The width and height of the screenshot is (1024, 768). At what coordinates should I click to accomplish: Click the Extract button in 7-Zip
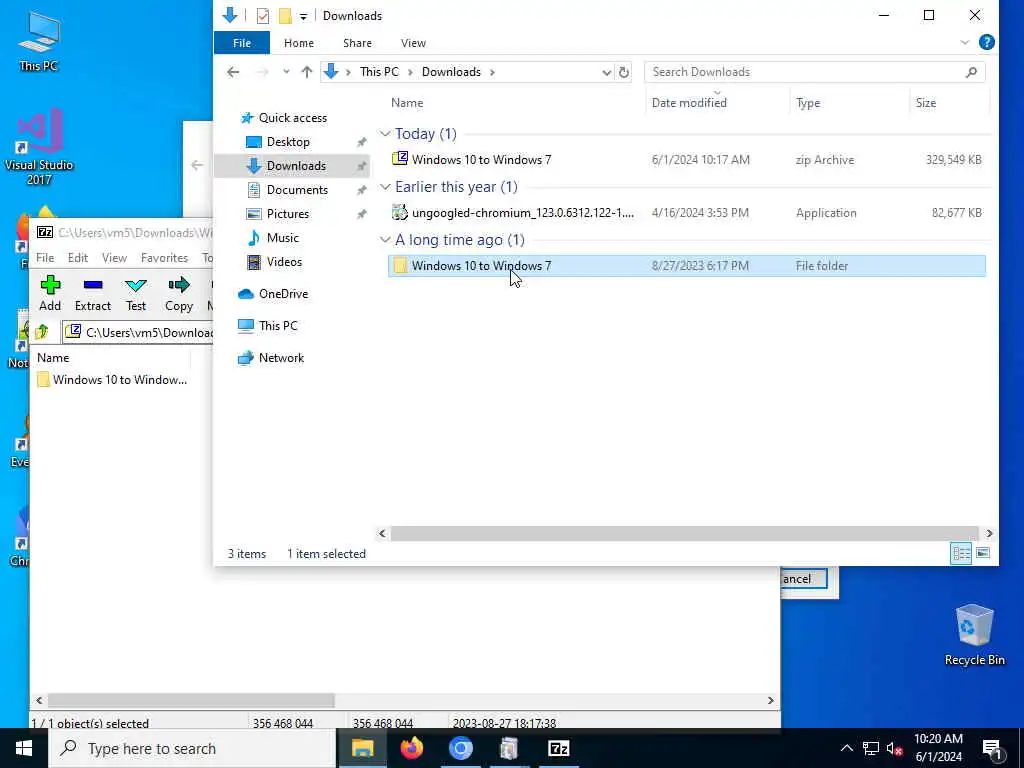click(x=93, y=293)
